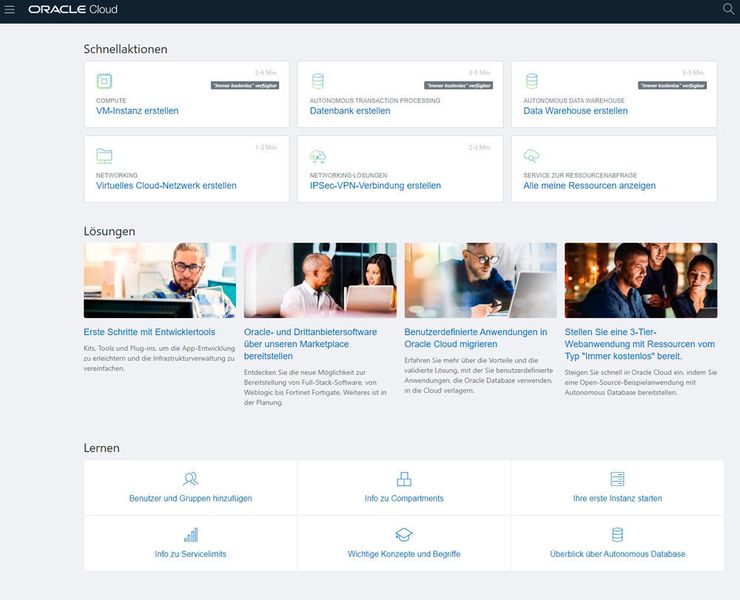
Task: Open Ihre erste Instanz starten link
Action: [617, 499]
